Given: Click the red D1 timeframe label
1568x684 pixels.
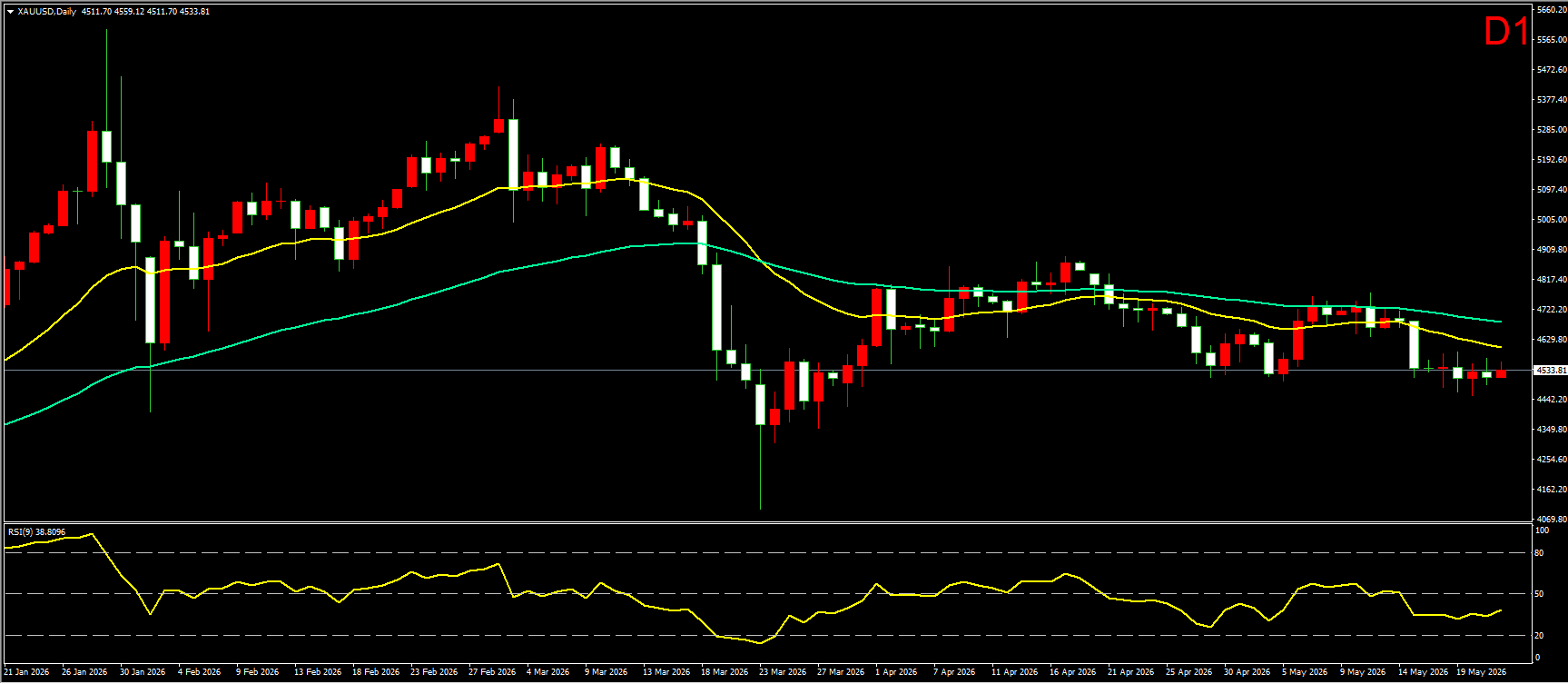Looking at the screenshot, I should point(1506,33).
